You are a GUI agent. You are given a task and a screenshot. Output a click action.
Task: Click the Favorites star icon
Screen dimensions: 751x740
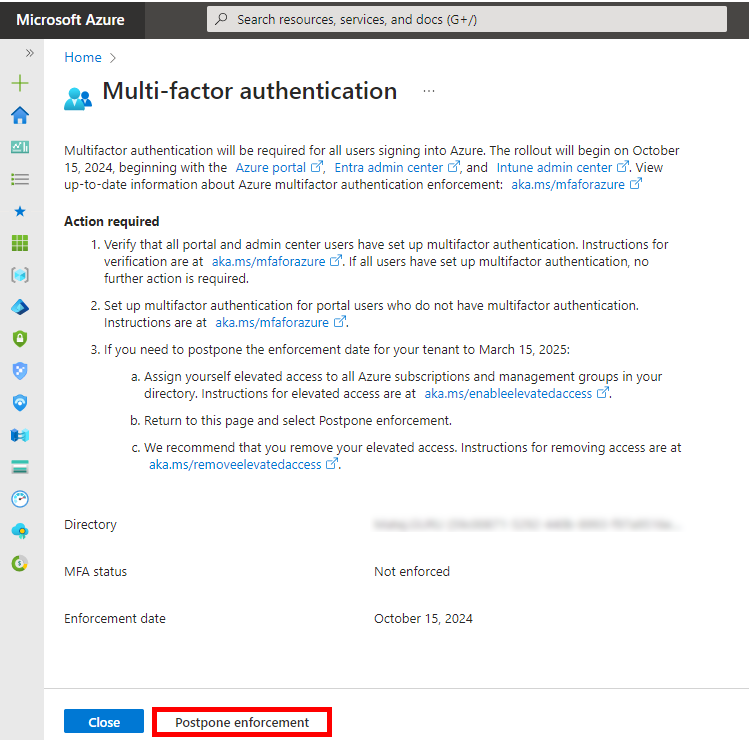(20, 211)
